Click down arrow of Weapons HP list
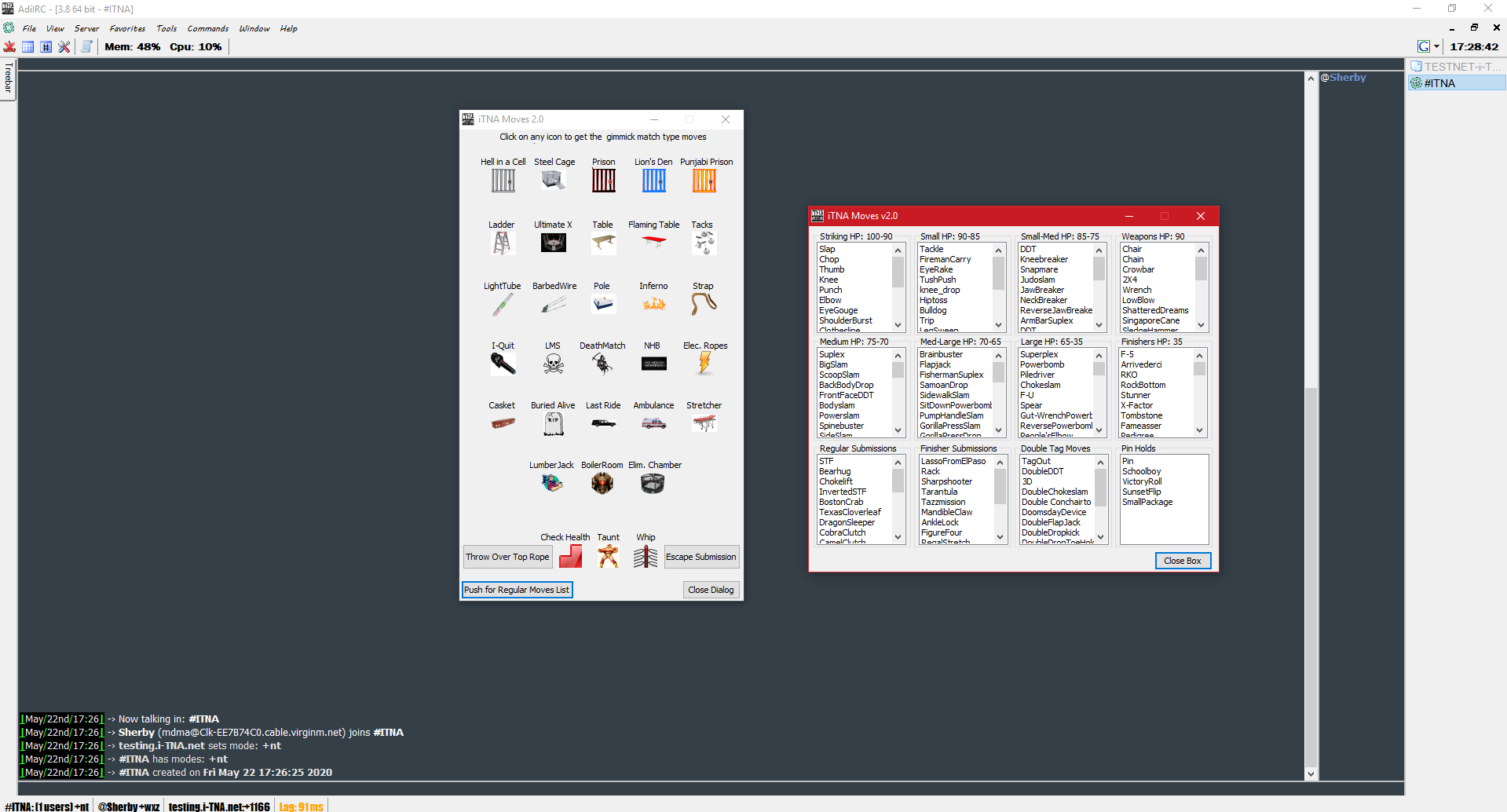Screen dimensions: 1507x812 coord(1201,325)
